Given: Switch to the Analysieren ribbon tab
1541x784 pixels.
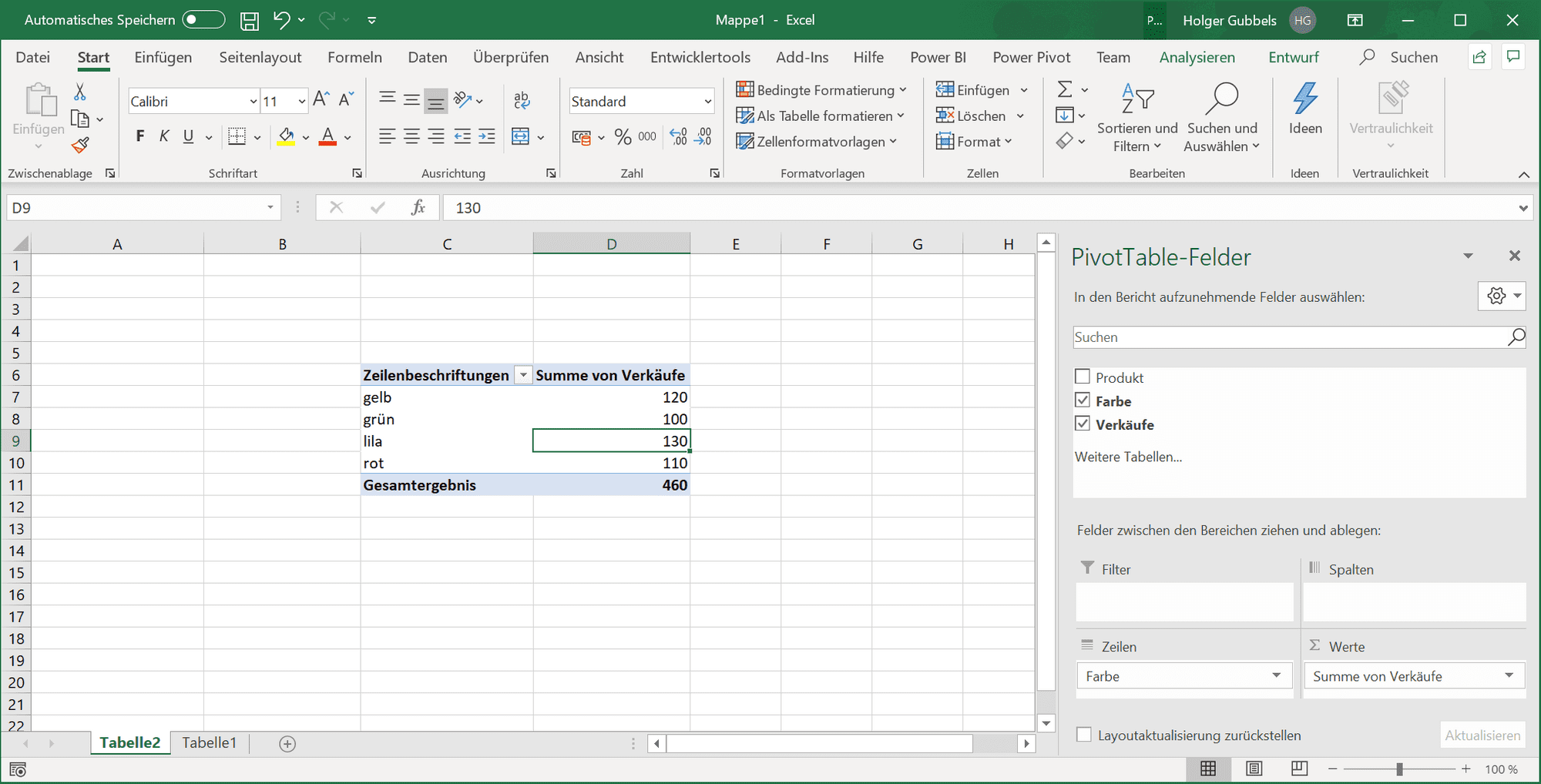Looking at the screenshot, I should (1197, 57).
